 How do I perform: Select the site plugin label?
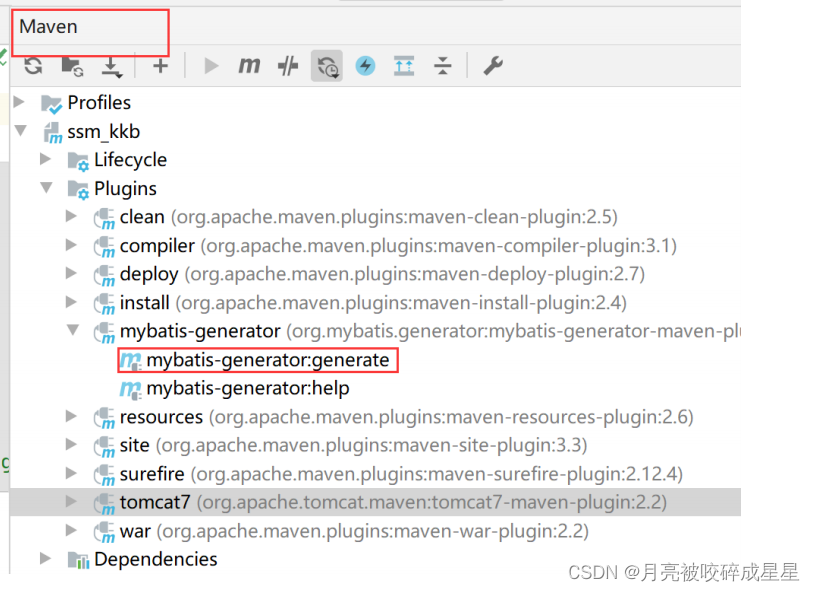135,445
